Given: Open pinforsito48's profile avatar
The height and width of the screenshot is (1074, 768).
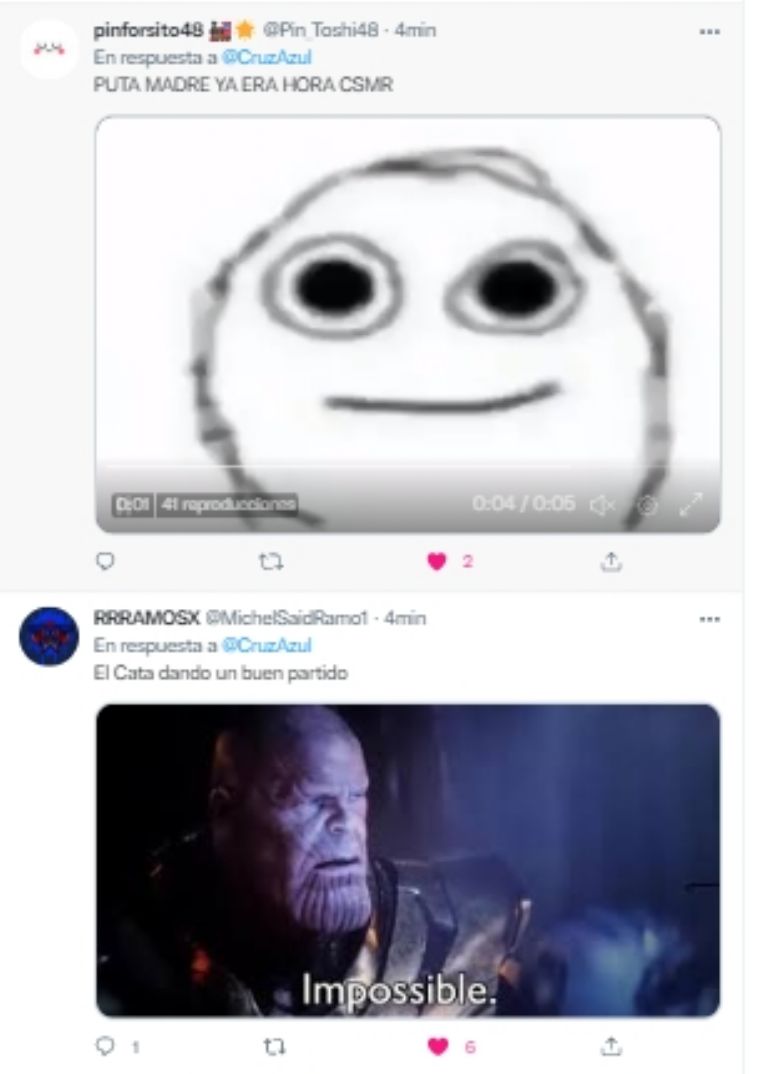Looking at the screenshot, I should pyautogui.click(x=49, y=49).
